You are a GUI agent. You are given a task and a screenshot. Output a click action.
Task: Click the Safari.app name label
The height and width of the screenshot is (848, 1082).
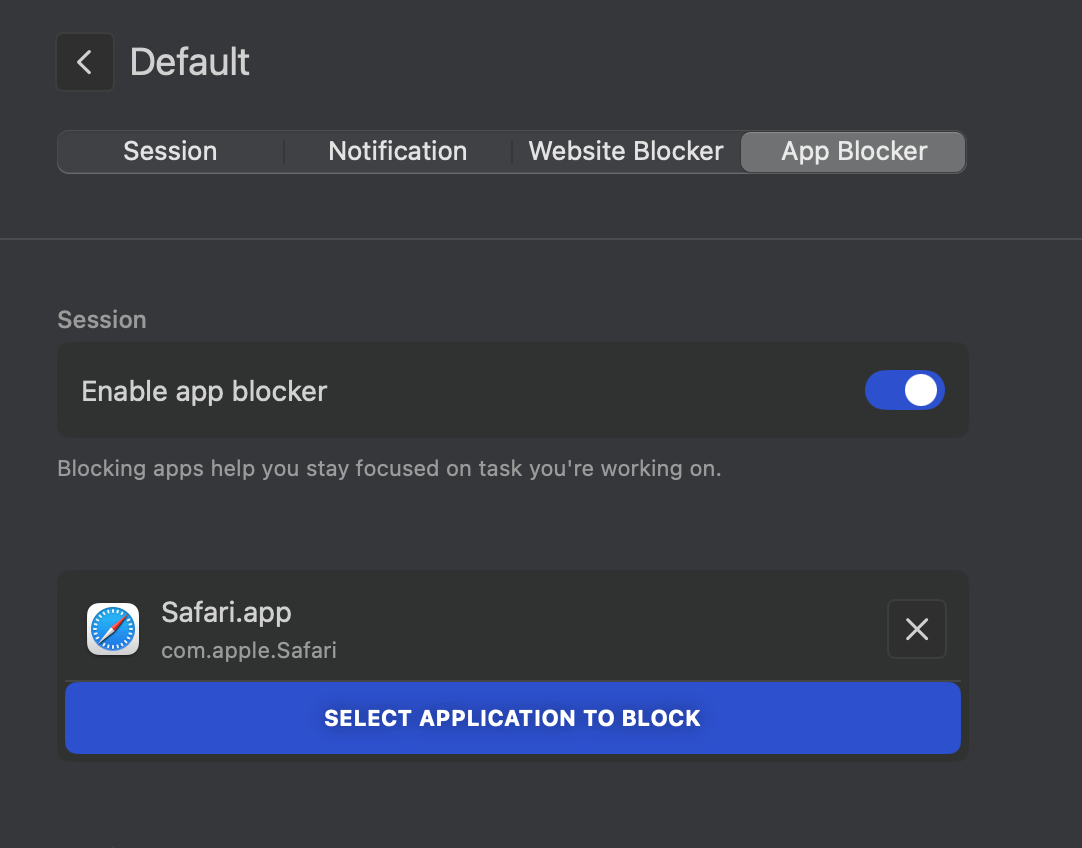tap(226, 612)
